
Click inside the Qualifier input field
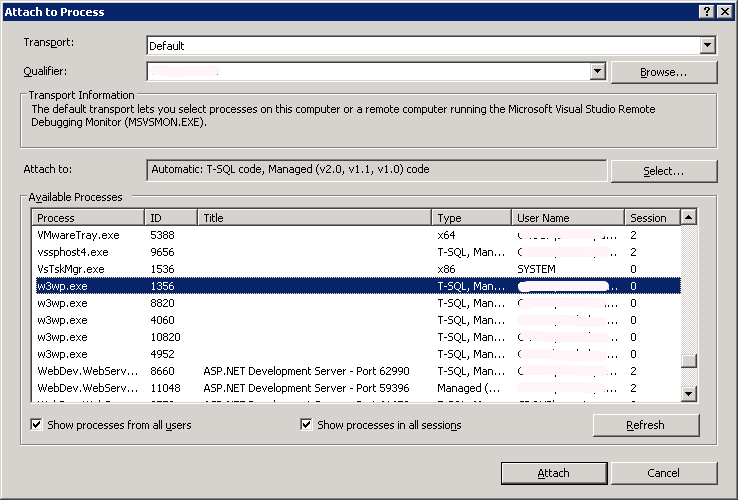pyautogui.click(x=369, y=72)
